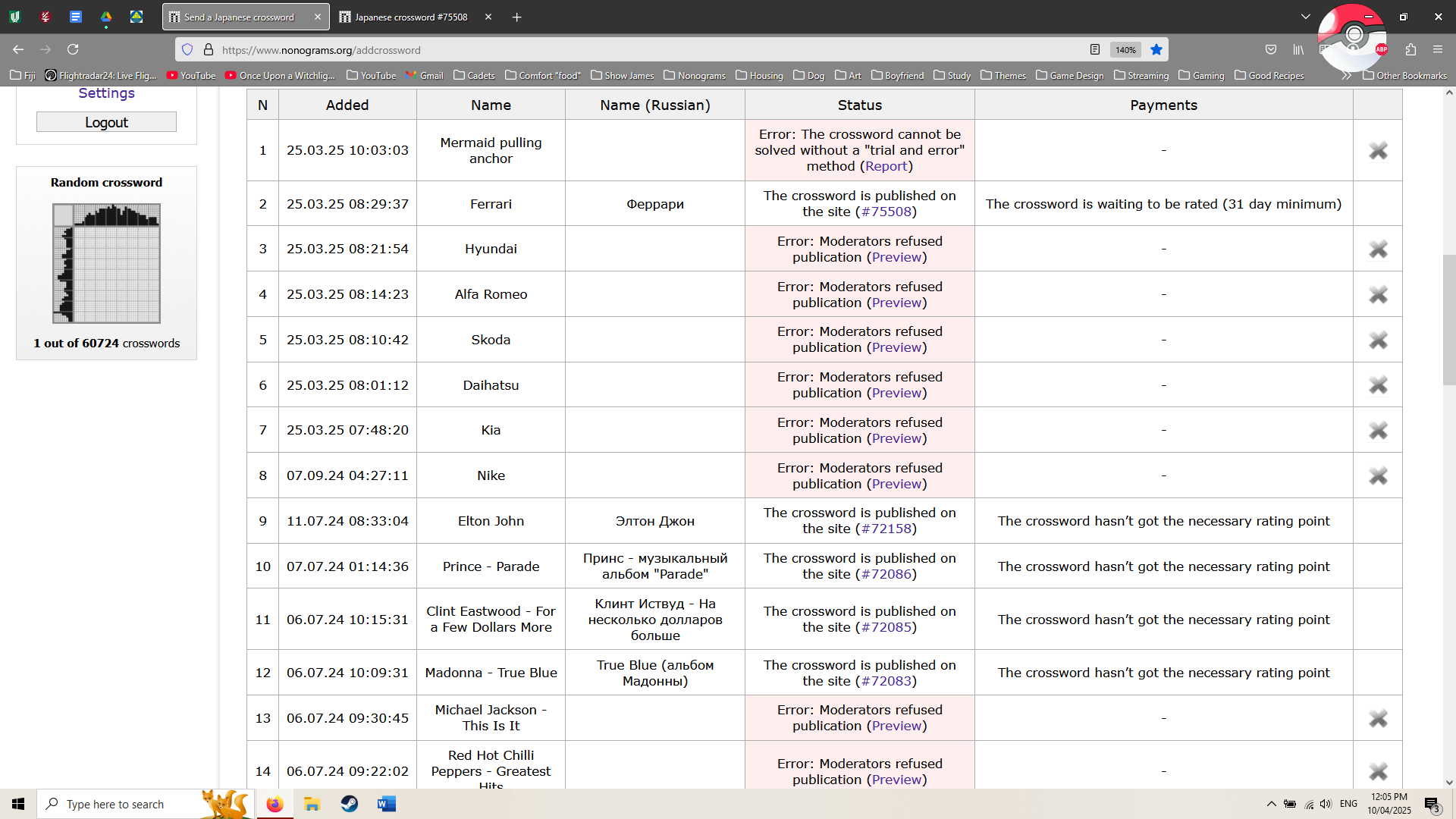Open the Gmail bookmark
This screenshot has height=819, width=1456.
pos(424,75)
